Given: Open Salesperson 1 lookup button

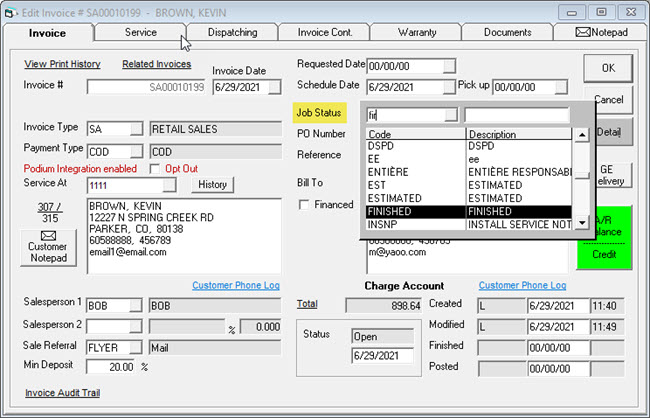Looking at the screenshot, I should pyautogui.click(x=136, y=306).
